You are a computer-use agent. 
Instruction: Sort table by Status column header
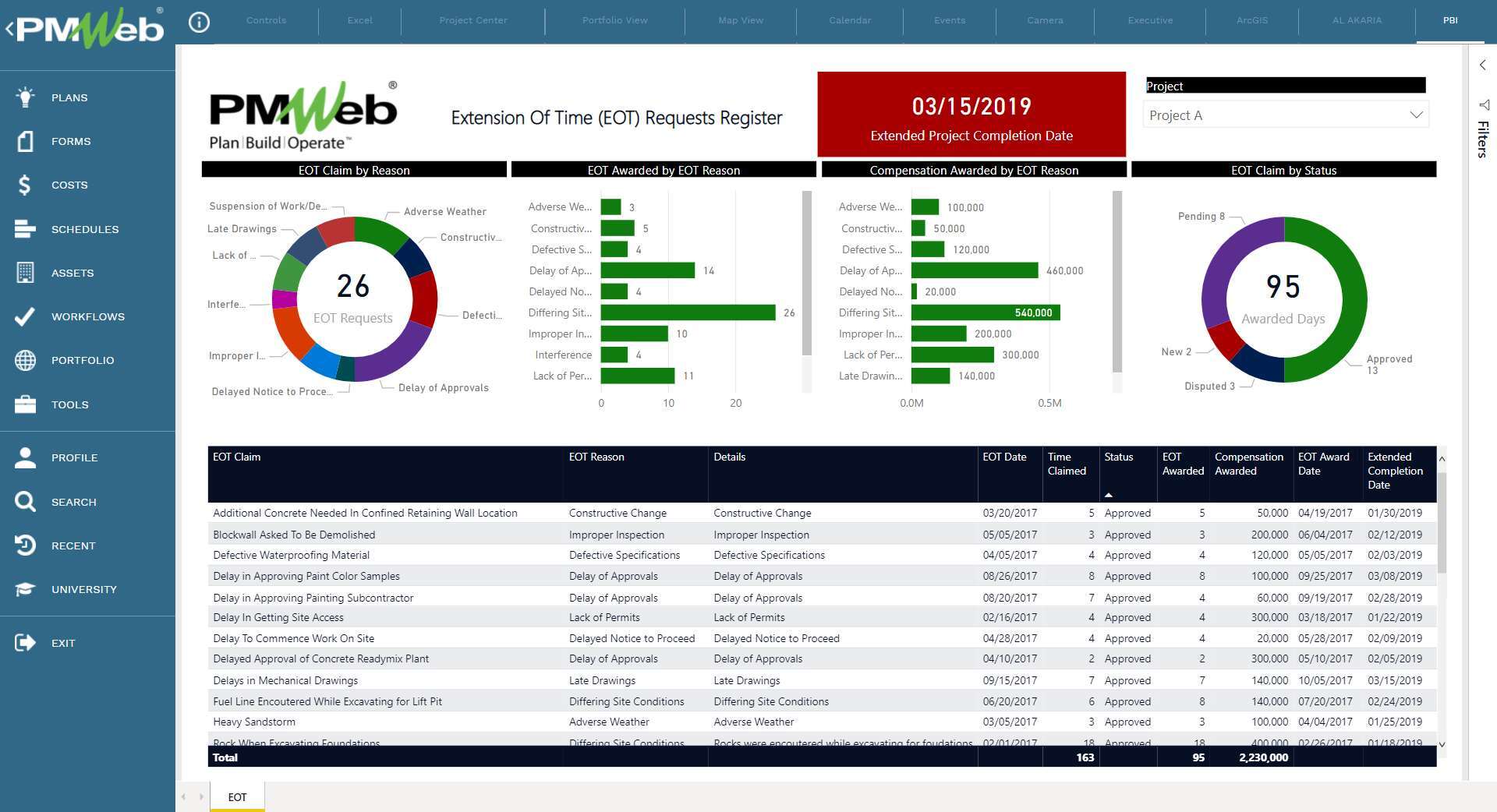[x=1118, y=457]
